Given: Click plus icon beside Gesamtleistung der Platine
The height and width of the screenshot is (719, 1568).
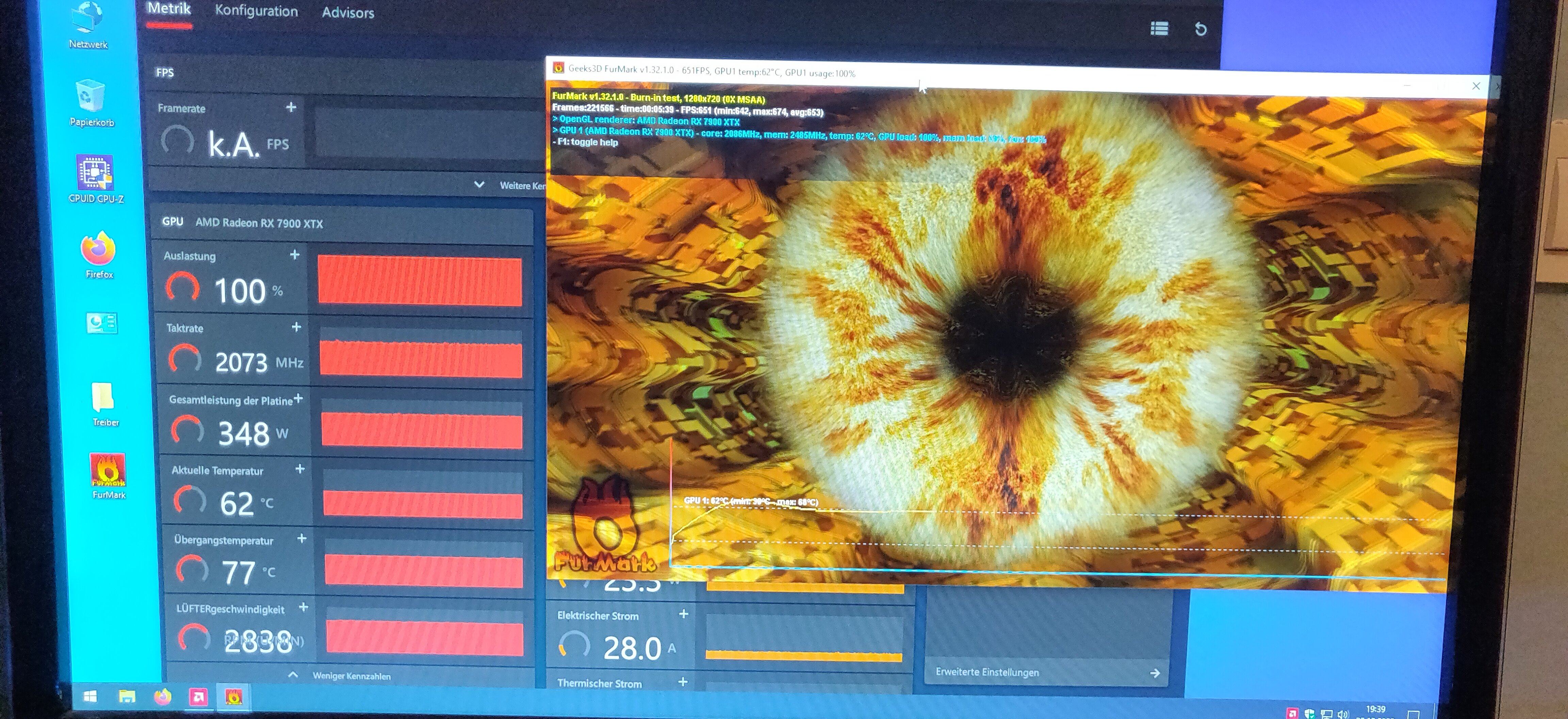Looking at the screenshot, I should click(298, 398).
